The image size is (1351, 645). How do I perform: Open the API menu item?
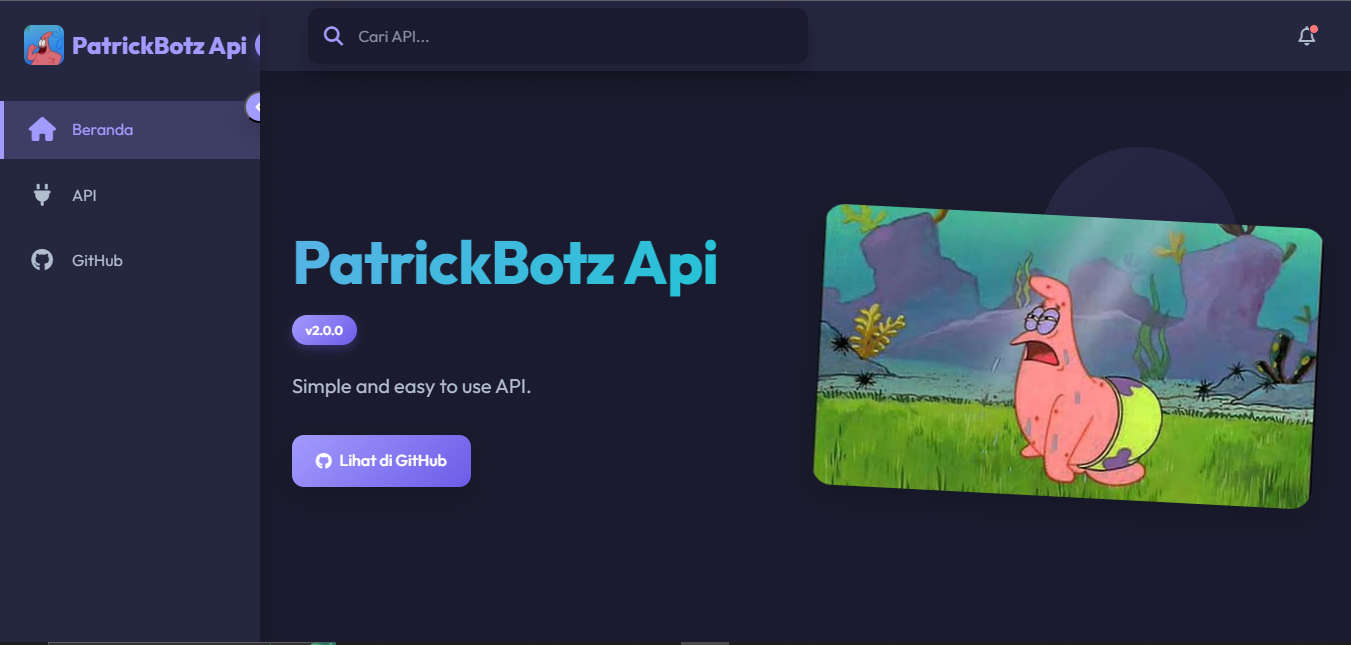tap(130, 195)
